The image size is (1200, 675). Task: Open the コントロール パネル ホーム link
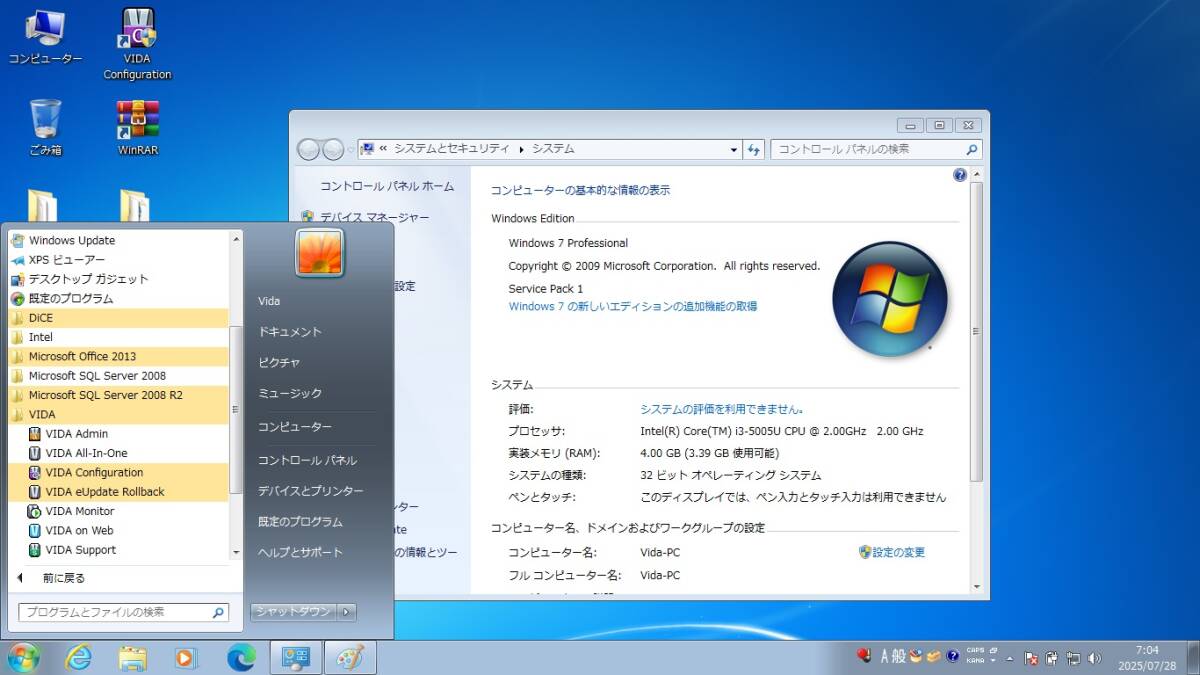[387, 186]
